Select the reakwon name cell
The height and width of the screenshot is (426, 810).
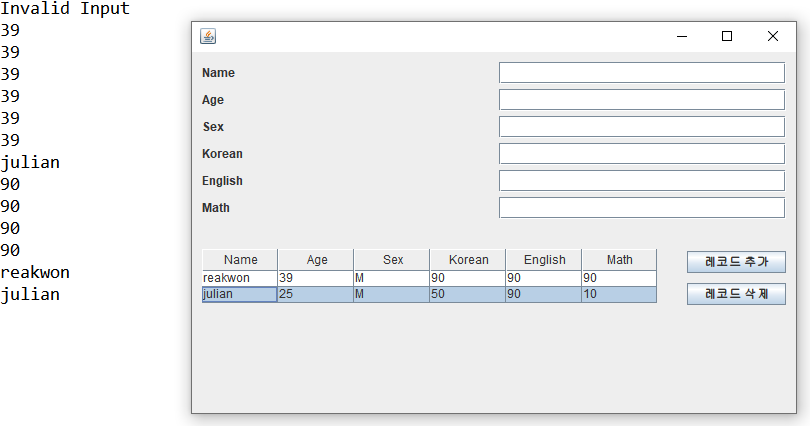[240, 278]
